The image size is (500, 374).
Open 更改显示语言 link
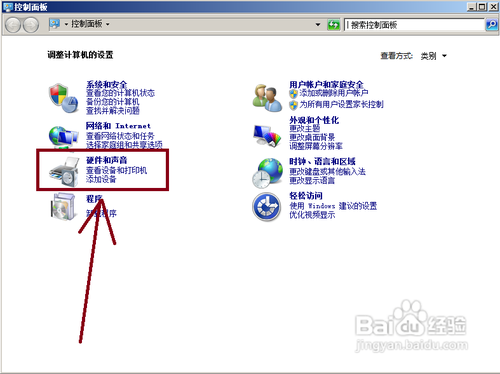[312, 181]
